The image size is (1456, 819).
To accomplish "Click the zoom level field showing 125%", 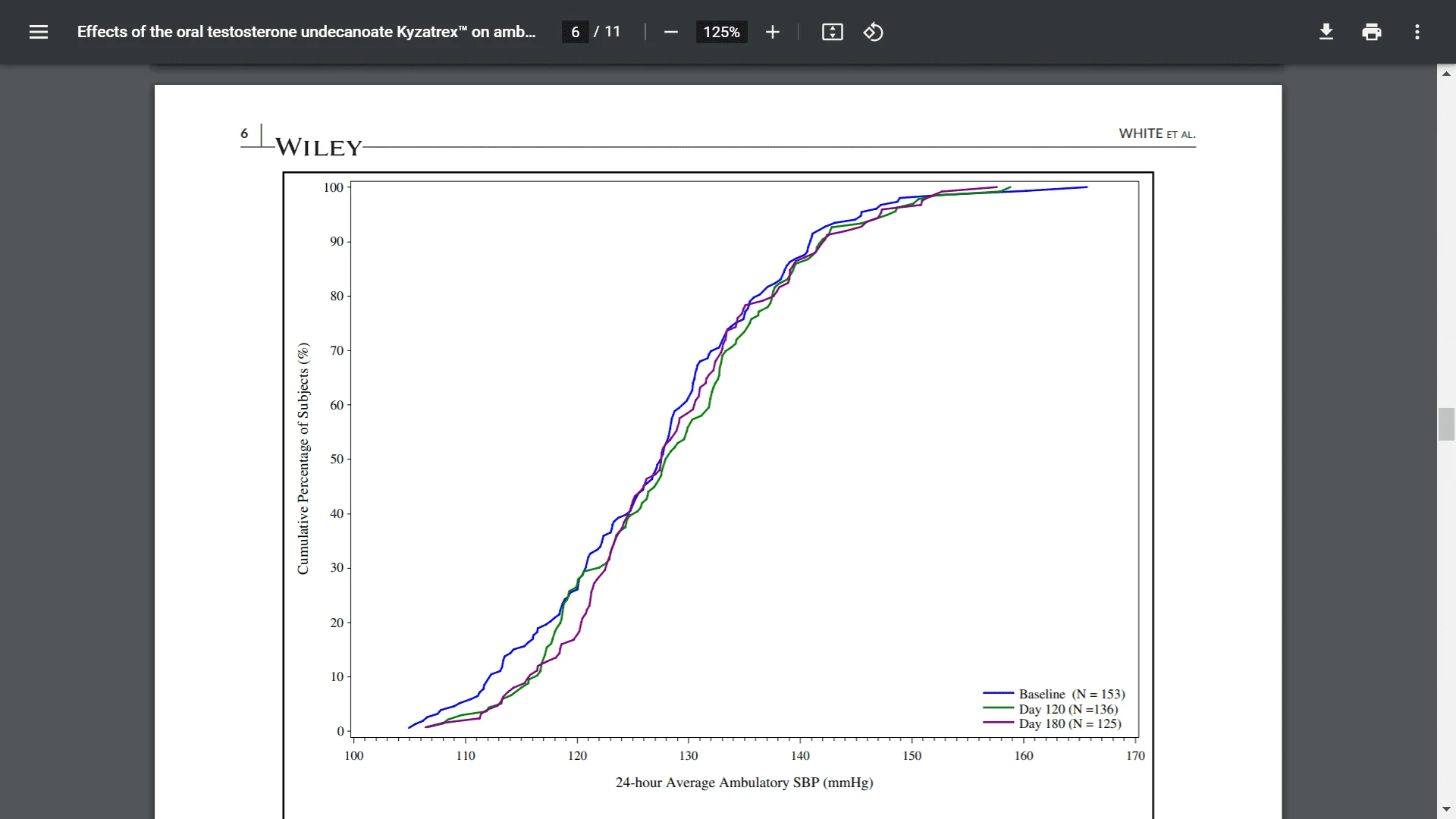I will [721, 32].
